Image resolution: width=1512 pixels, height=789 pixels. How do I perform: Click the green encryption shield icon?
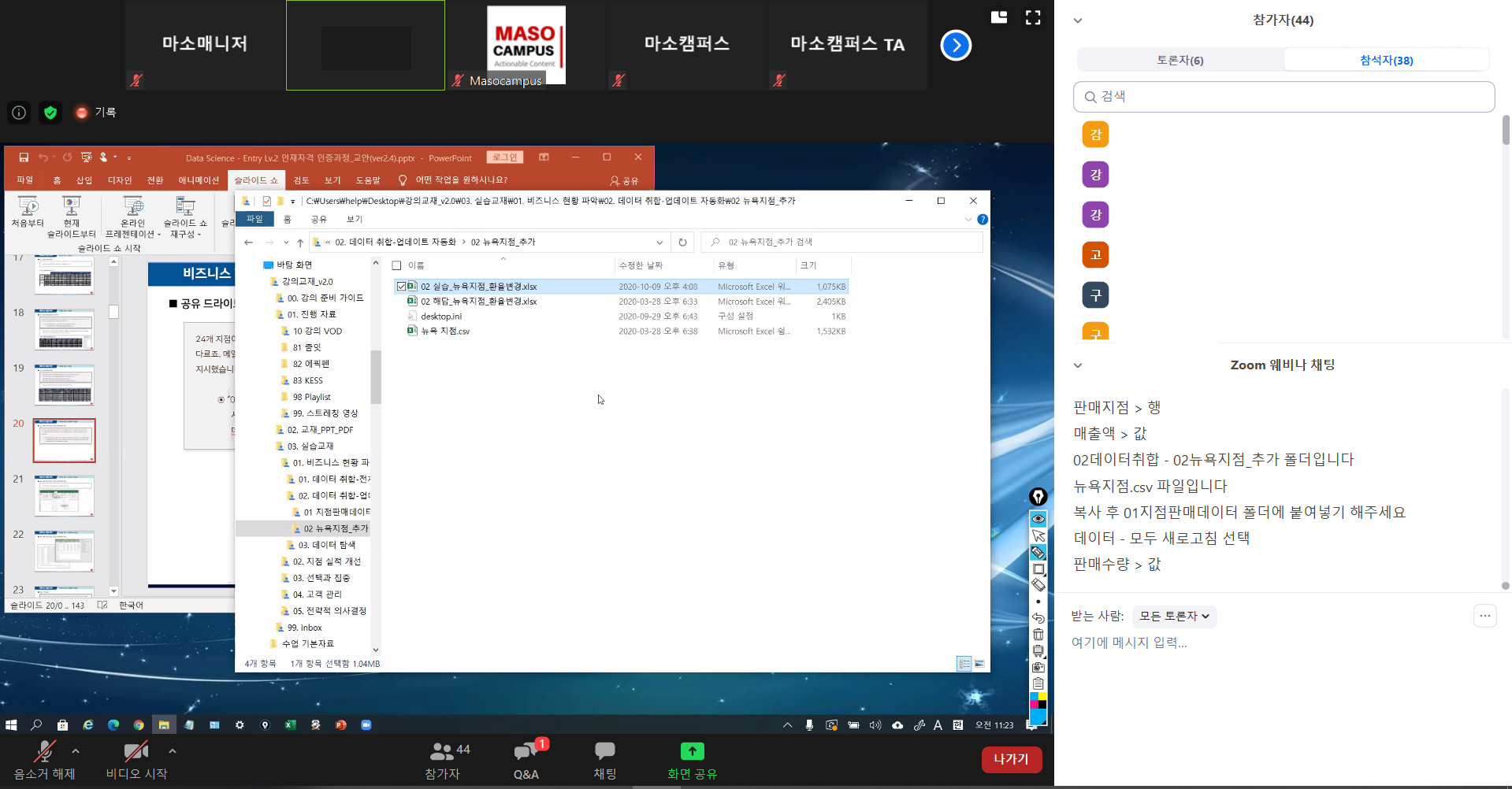(50, 113)
